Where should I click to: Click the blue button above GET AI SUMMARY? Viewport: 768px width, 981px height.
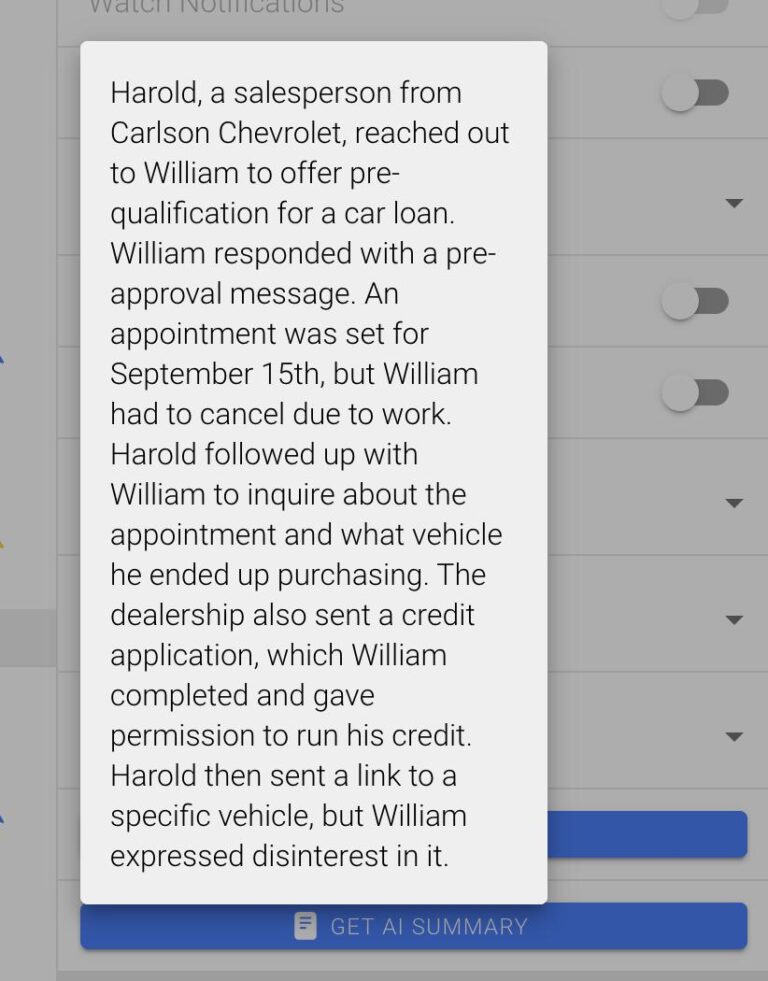tap(650, 835)
